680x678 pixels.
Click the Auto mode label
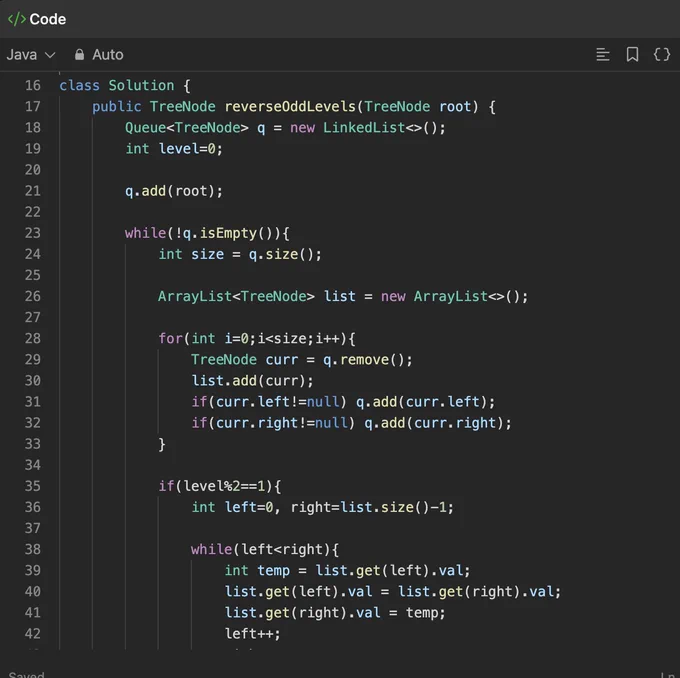click(108, 55)
